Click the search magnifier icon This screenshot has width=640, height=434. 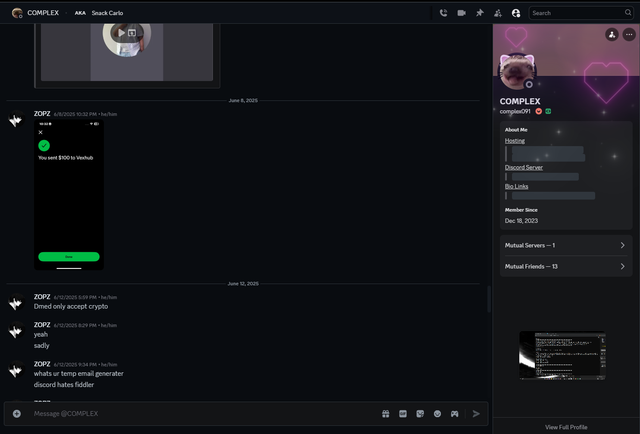628,13
